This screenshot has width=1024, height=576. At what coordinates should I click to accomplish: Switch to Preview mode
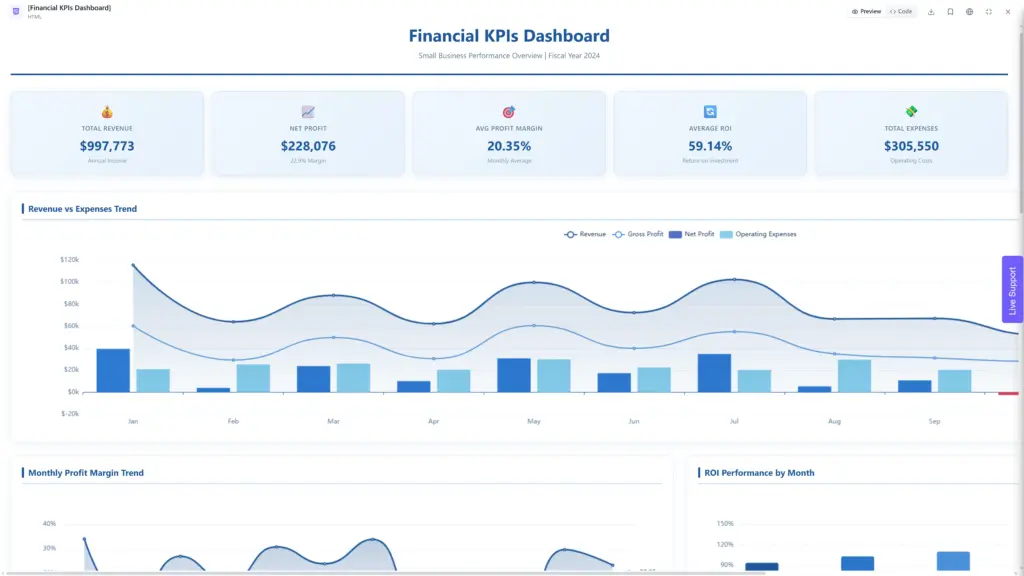click(x=866, y=12)
